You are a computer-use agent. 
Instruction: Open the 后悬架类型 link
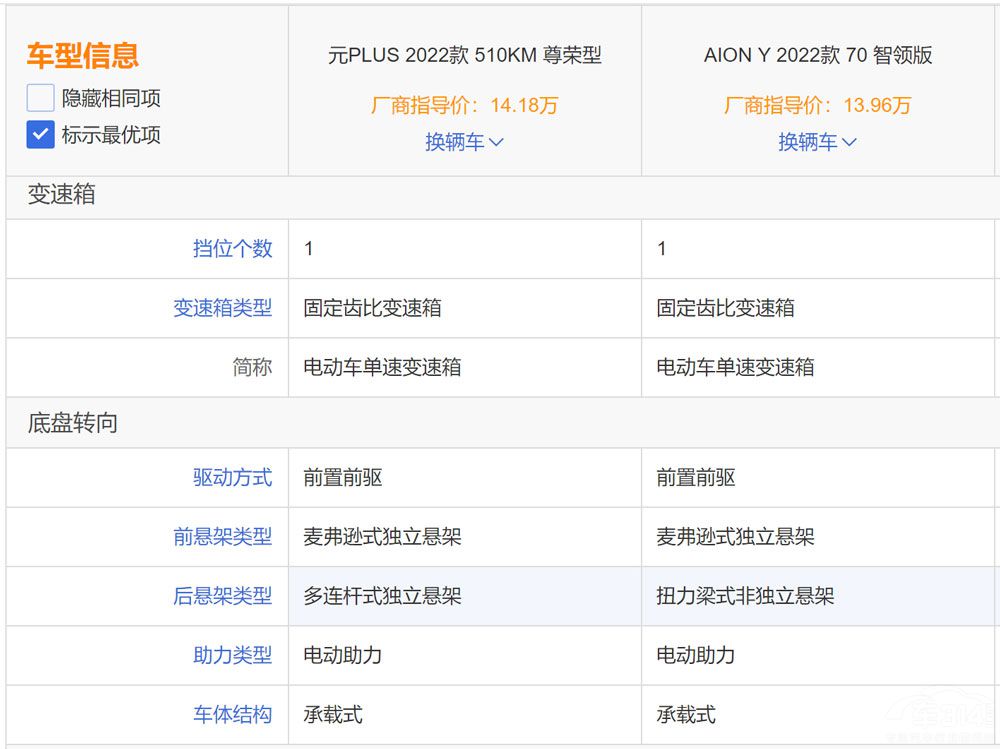[x=222, y=597]
